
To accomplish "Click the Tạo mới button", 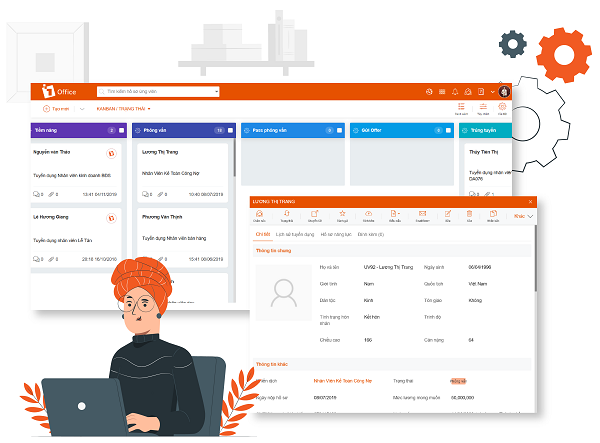I will (x=56, y=109).
